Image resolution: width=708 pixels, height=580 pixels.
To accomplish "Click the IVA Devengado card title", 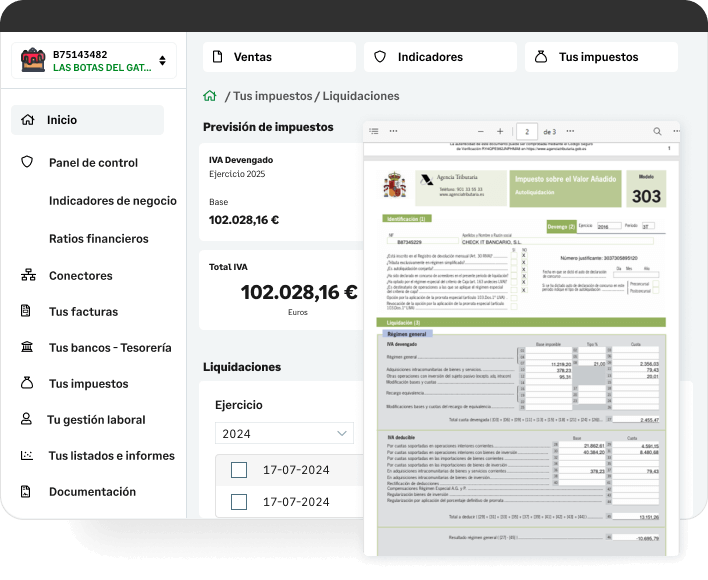I will point(241,160).
